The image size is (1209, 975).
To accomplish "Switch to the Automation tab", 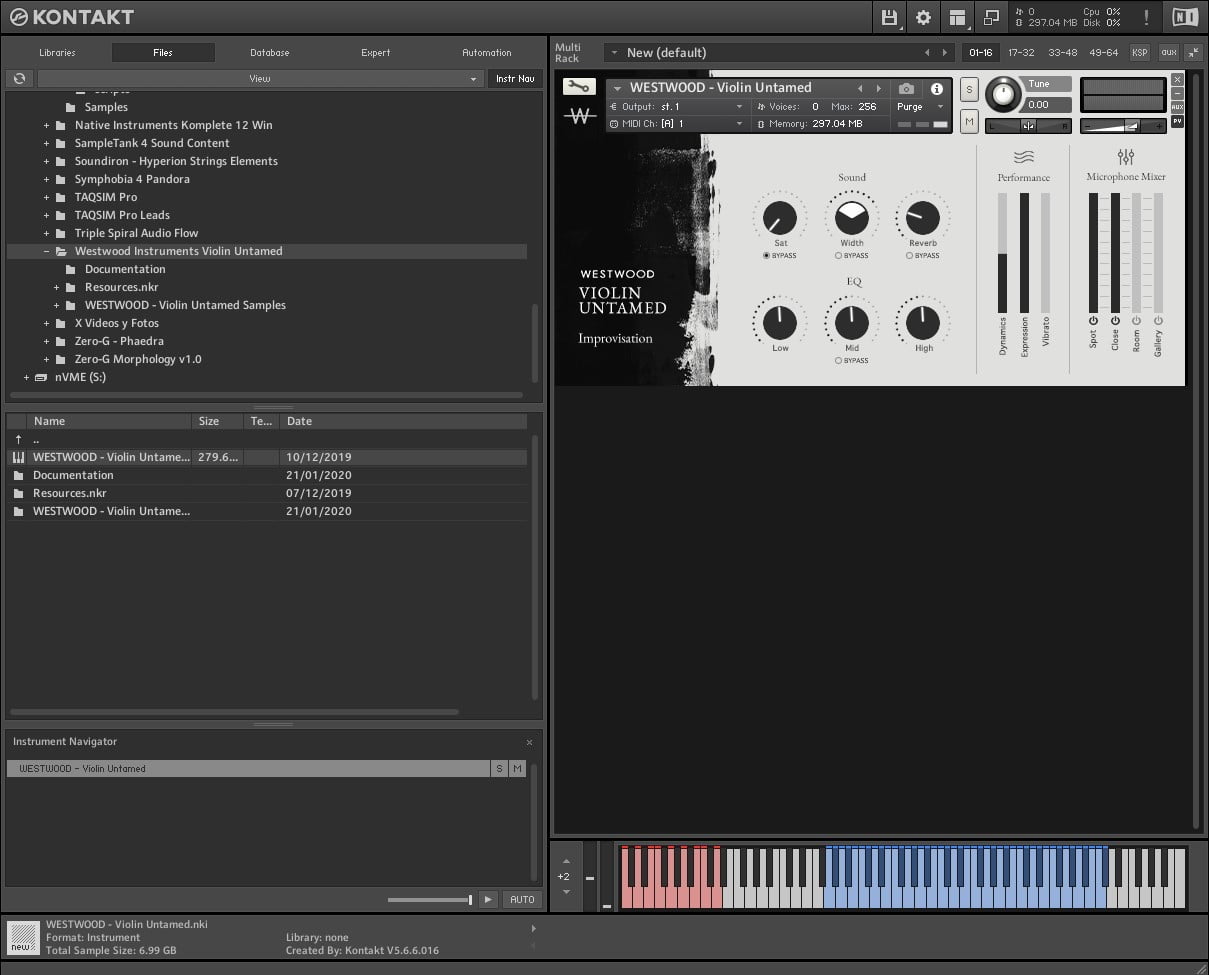I will 487,53.
